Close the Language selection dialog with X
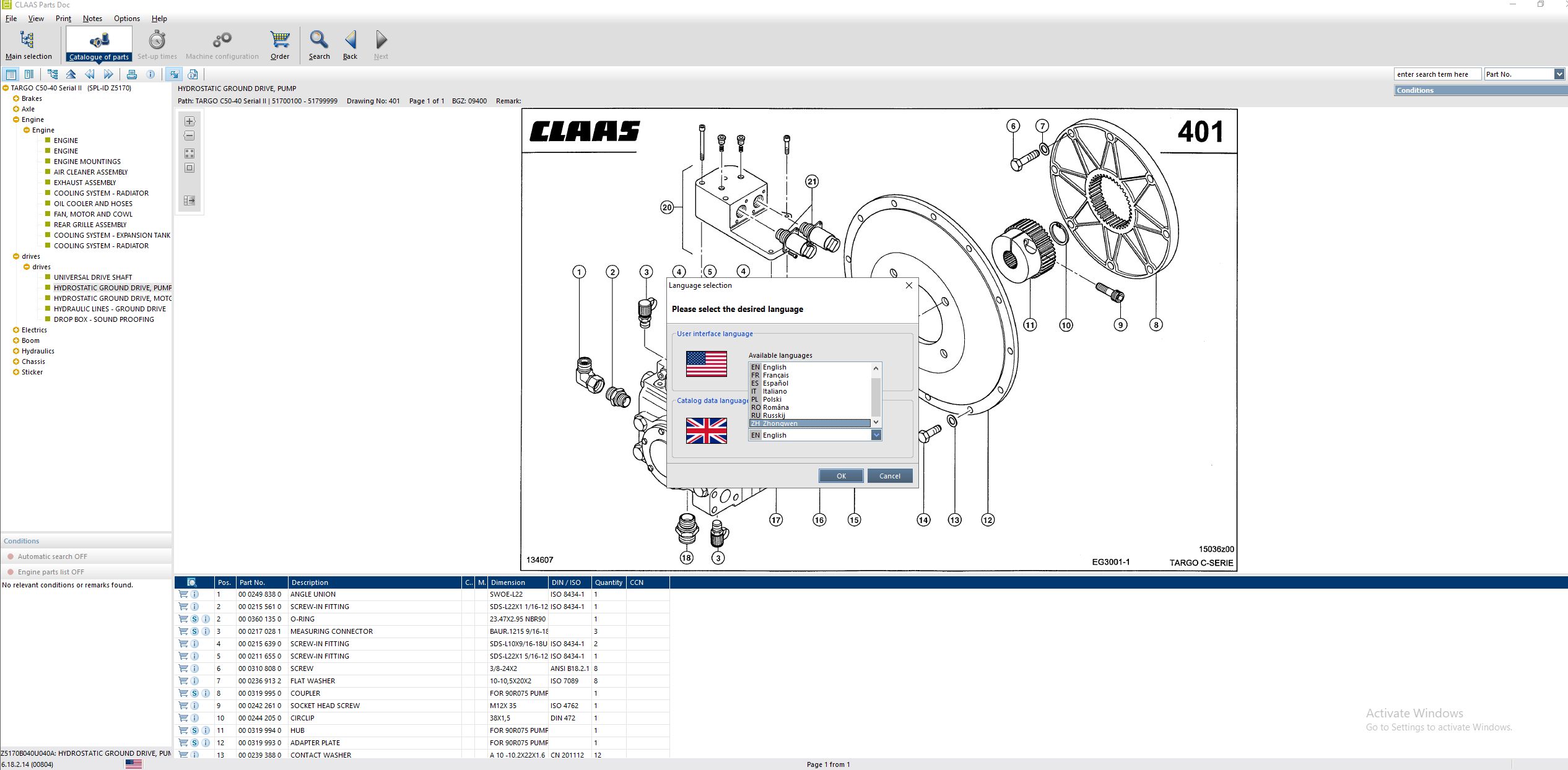 coord(909,285)
